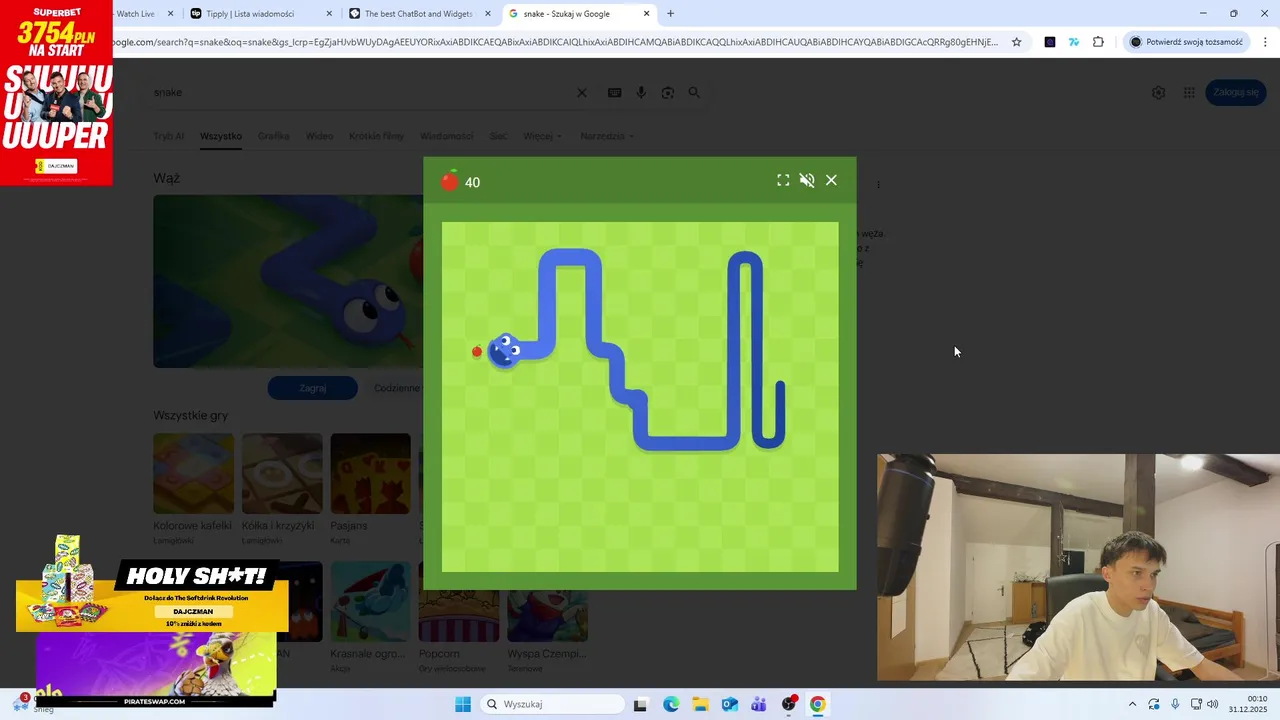
Task: Open the volume tray control
Action: pyautogui.click(x=1213, y=704)
